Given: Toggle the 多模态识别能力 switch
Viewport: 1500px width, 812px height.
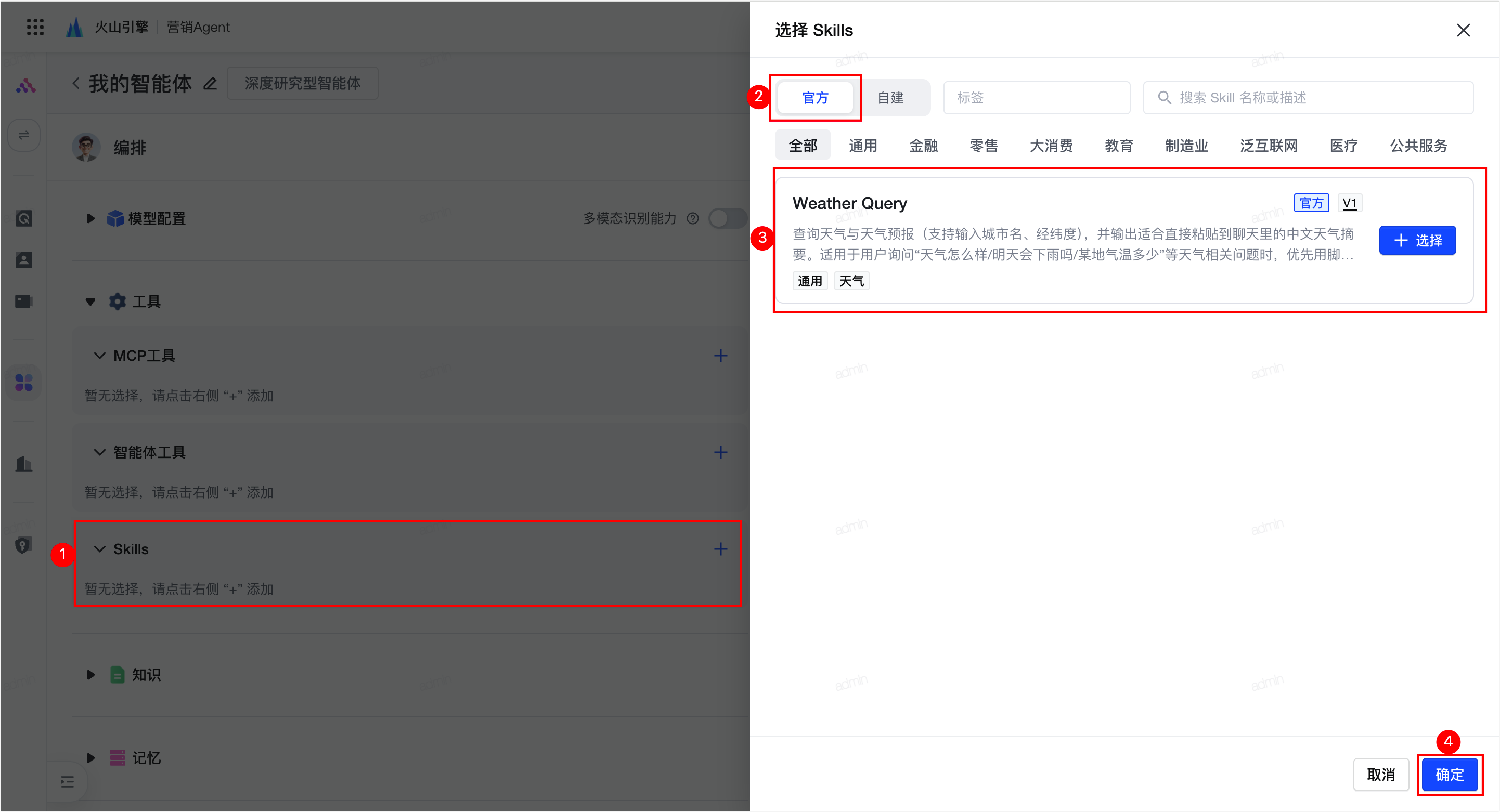Looking at the screenshot, I should coord(727,218).
